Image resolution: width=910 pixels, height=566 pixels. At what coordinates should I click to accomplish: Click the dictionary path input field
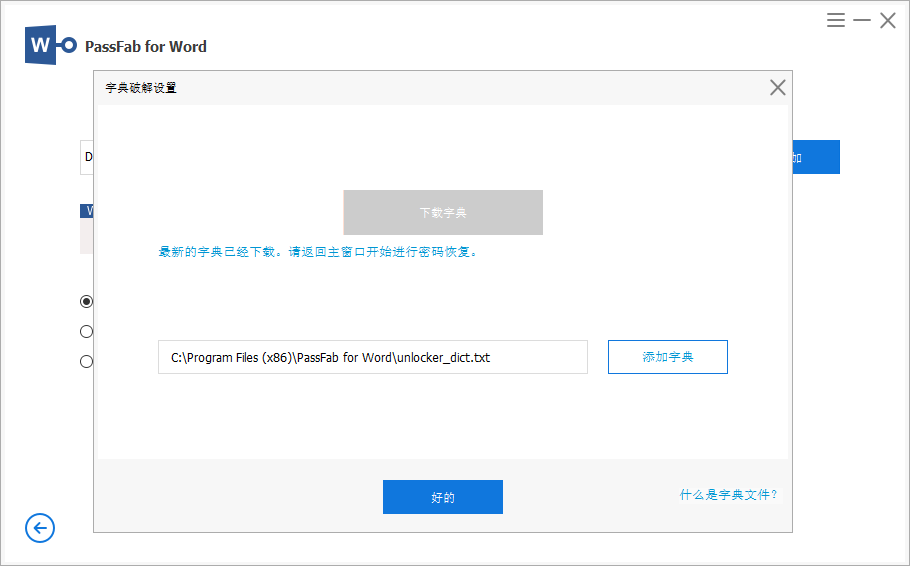click(x=373, y=357)
